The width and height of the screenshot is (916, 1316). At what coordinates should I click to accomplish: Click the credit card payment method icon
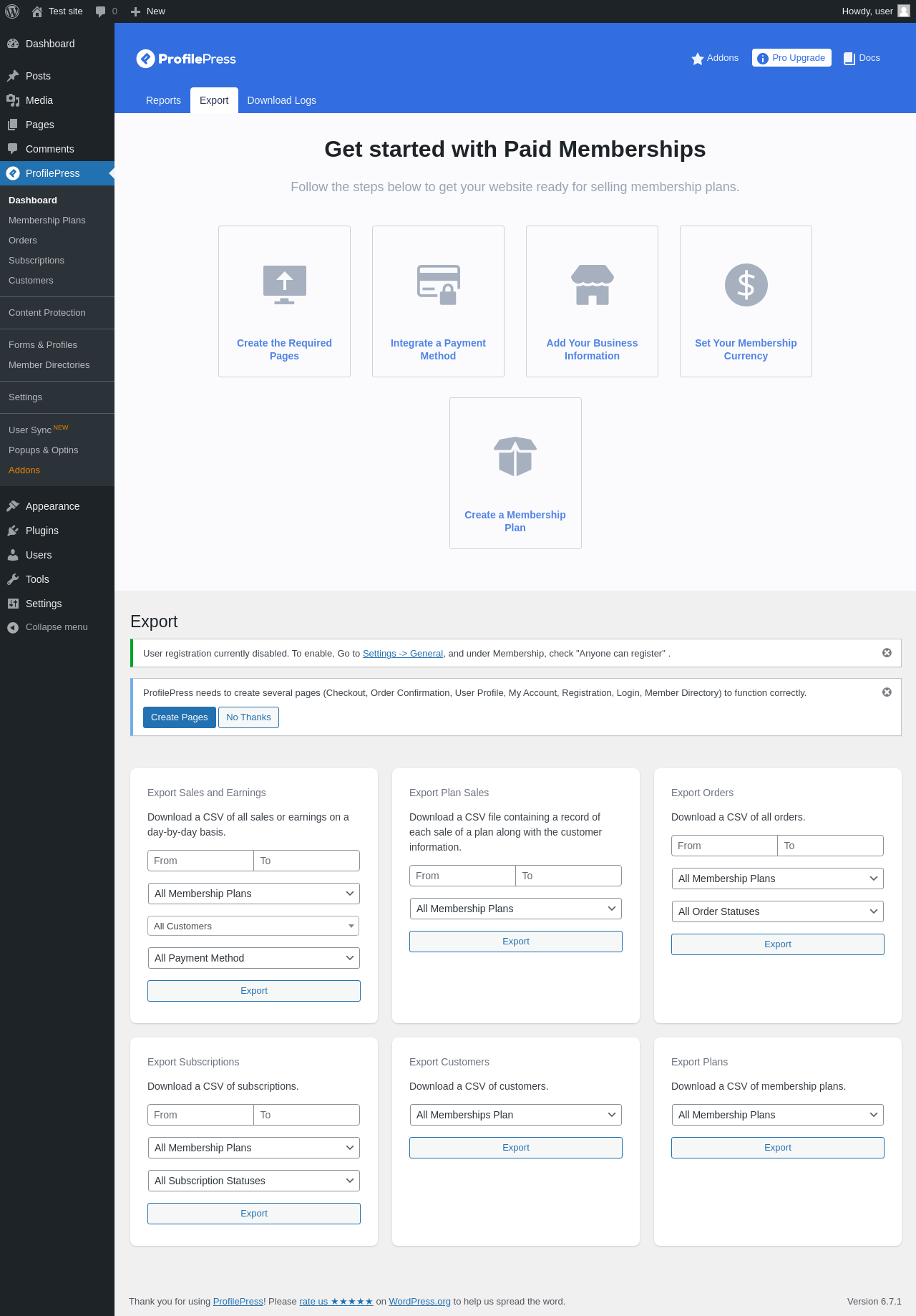coord(438,285)
